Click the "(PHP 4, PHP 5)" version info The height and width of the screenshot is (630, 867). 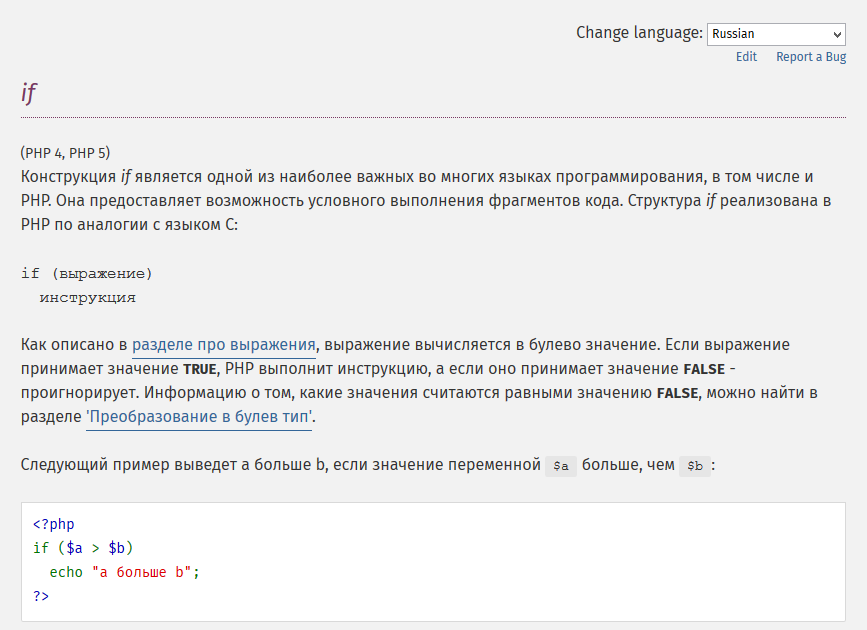pos(65,153)
